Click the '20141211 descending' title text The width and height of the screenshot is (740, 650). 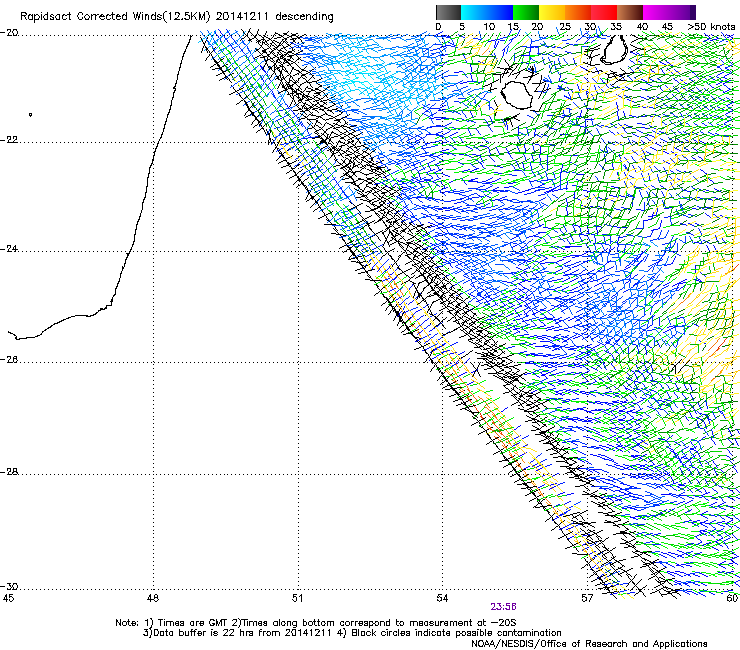click(275, 17)
